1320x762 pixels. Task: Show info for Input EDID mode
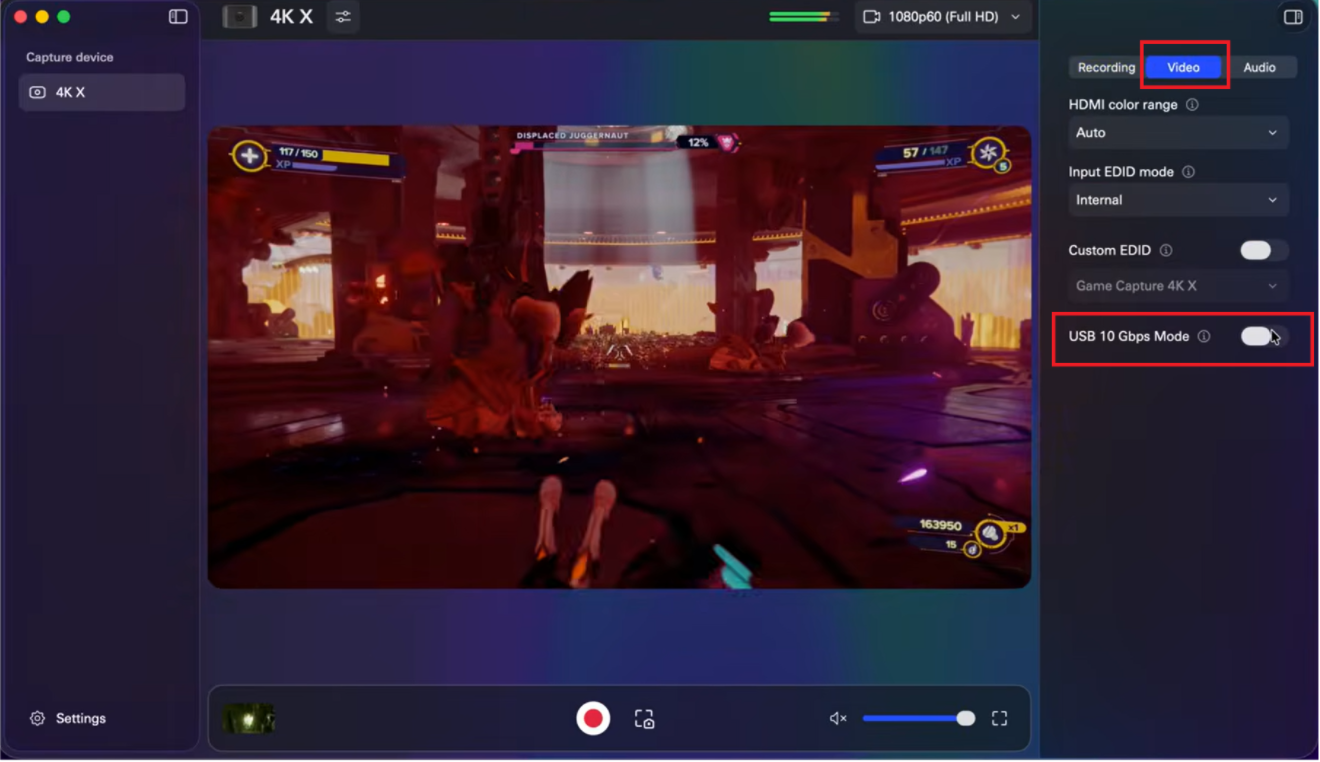1188,172
